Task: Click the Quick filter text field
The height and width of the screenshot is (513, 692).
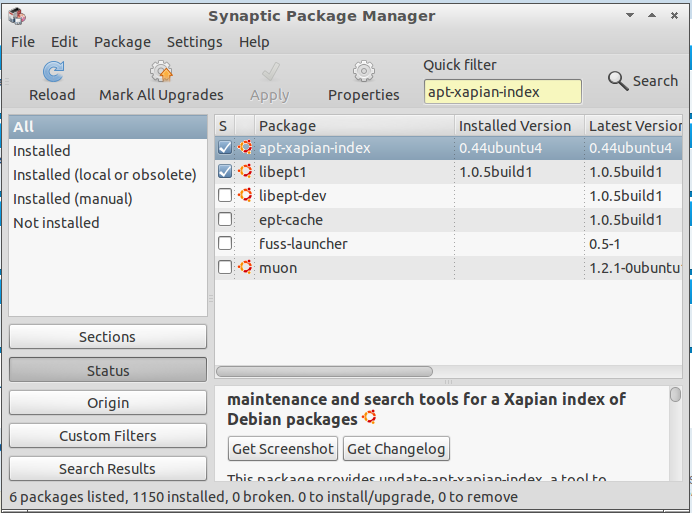Action: click(x=503, y=92)
